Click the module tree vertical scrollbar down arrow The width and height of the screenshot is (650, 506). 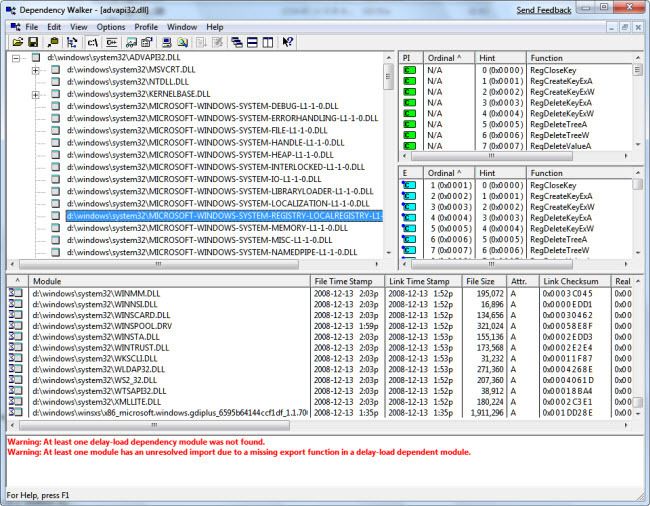pos(388,252)
